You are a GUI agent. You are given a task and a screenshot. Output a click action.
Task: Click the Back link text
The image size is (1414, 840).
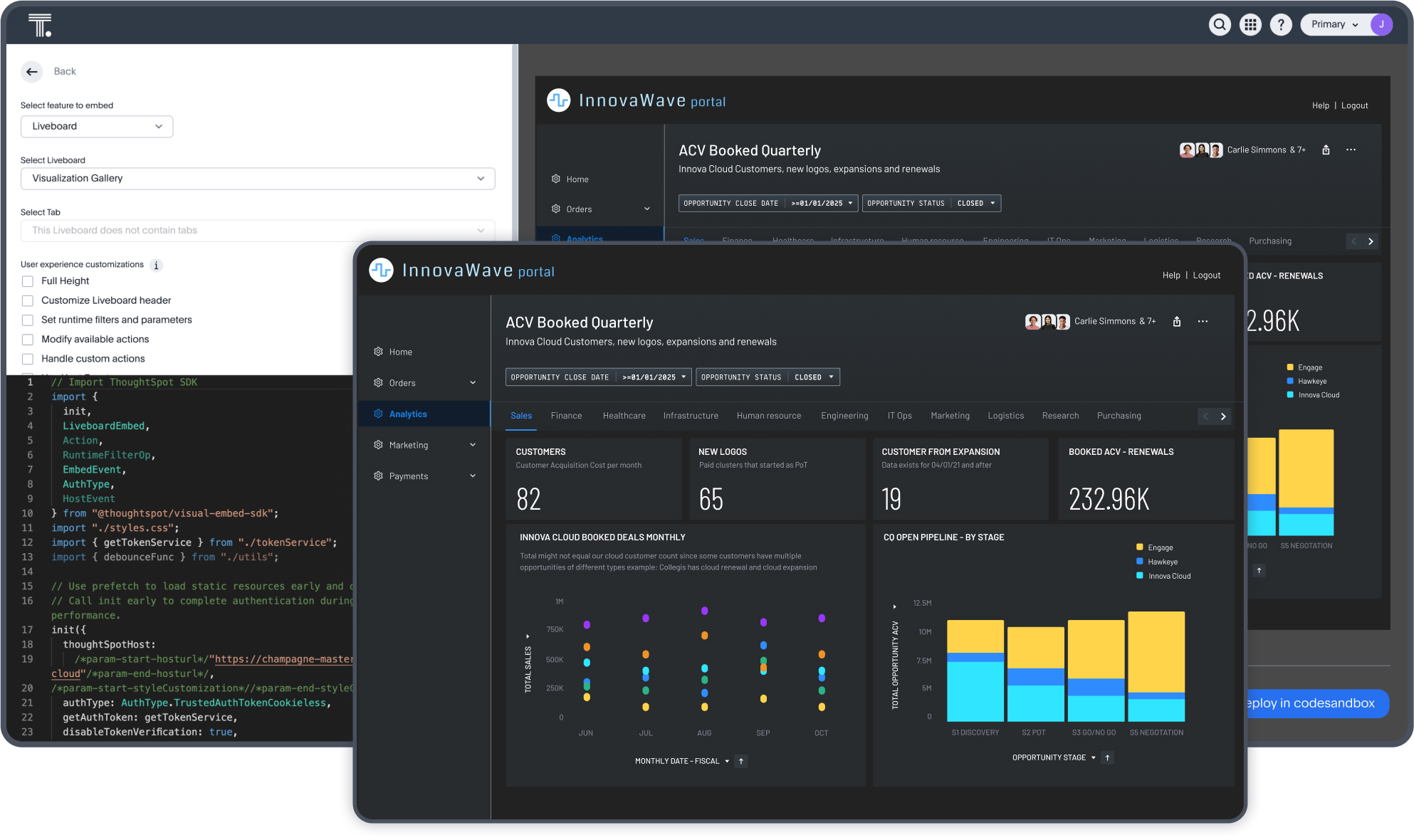65,71
